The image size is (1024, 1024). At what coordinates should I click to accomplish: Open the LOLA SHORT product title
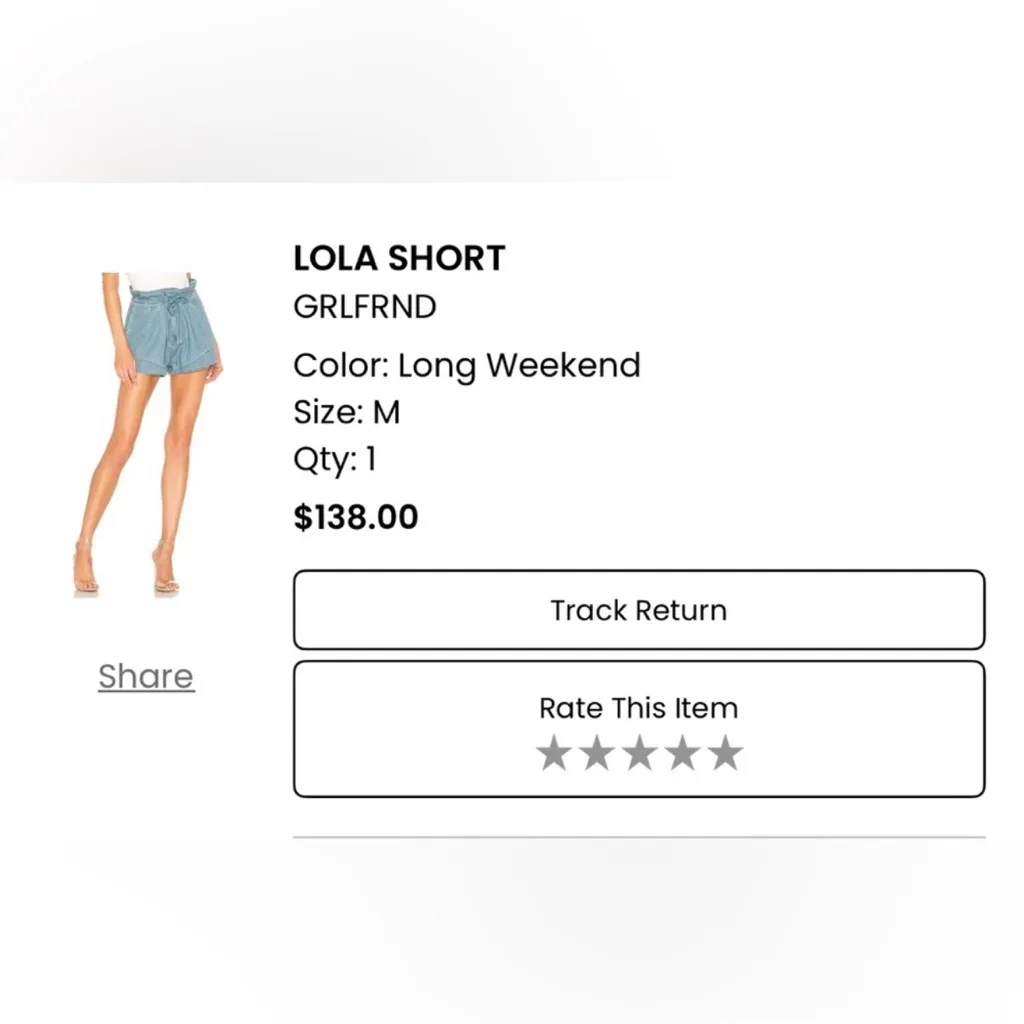coord(399,258)
